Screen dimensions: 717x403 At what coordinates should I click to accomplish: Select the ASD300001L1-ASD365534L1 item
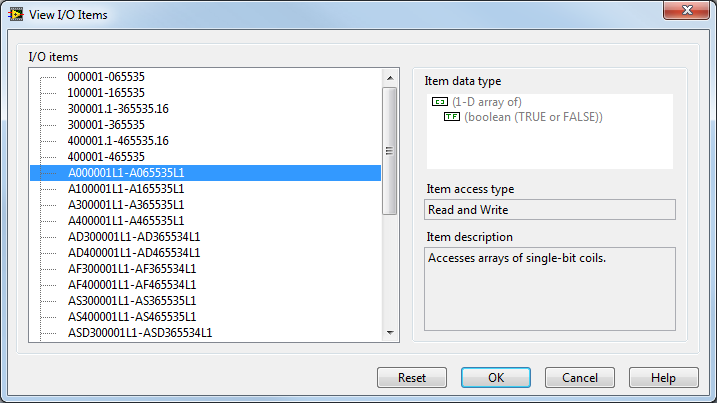pyautogui.click(x=140, y=333)
